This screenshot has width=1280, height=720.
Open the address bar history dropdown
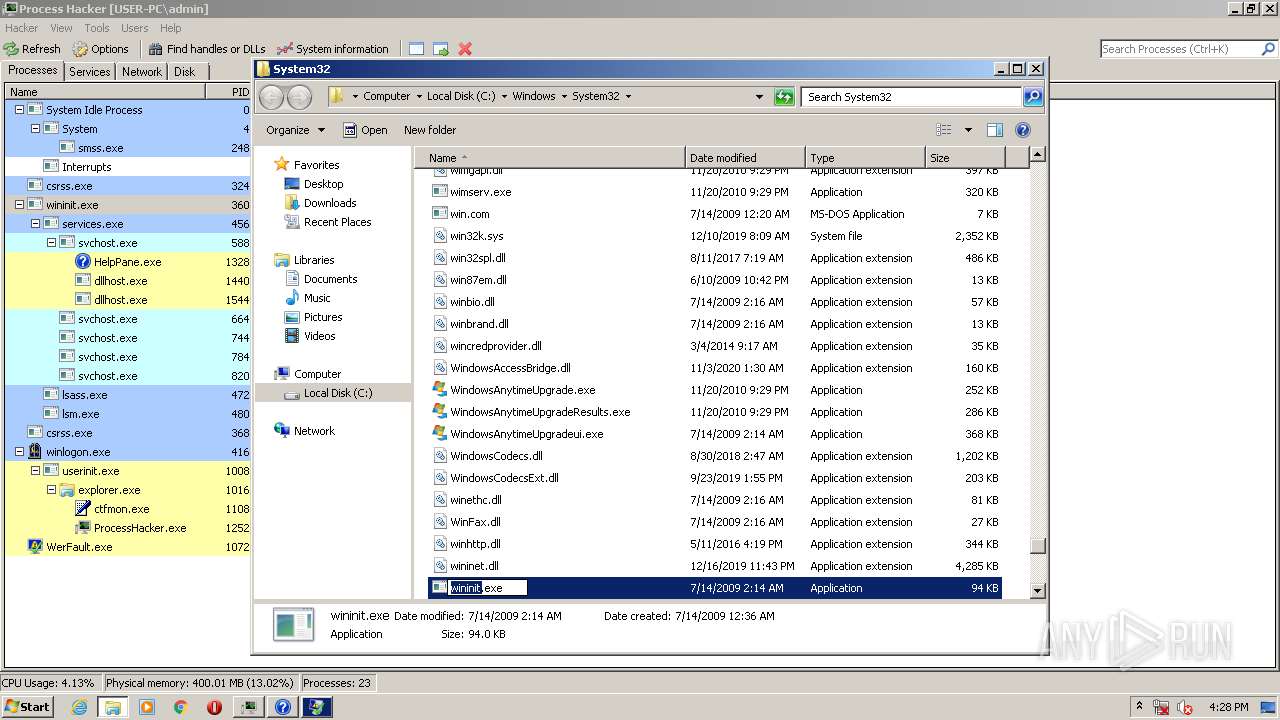click(760, 97)
